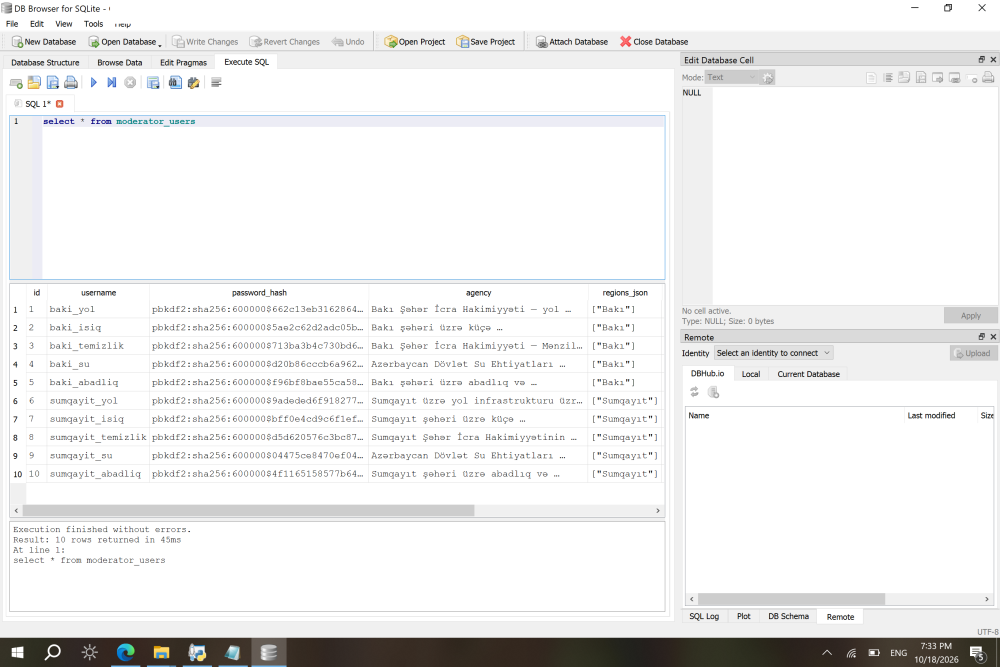Open the Identity selection dropdown
1000x667 pixels.
tap(773, 353)
